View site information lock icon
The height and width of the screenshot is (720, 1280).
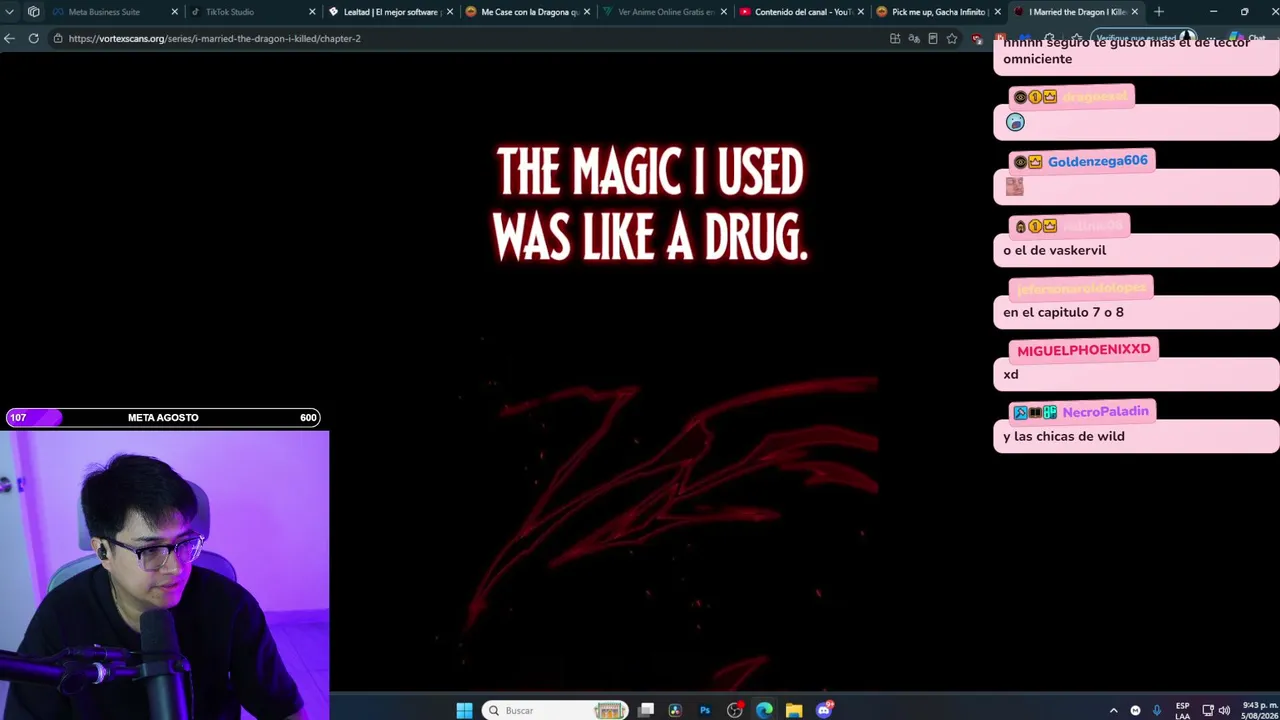tap(58, 38)
